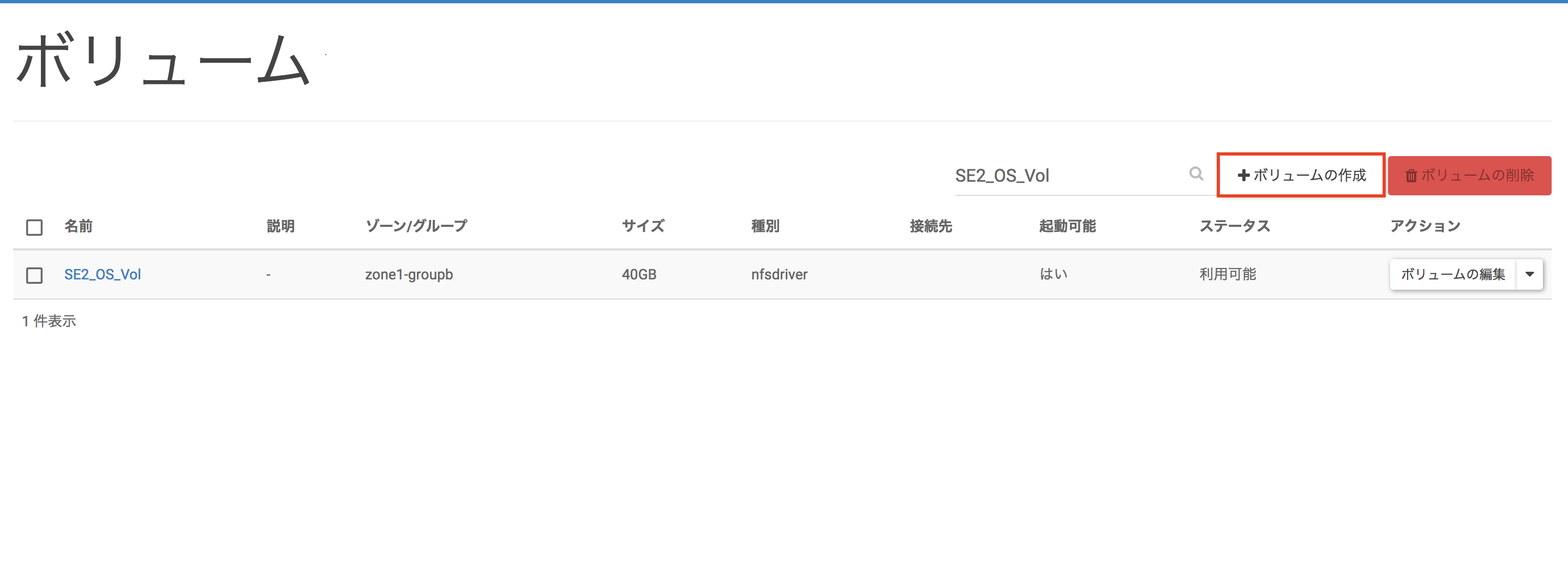1568x585 pixels.
Task: Click the ボリュームの削除 button
Action: (1469, 175)
